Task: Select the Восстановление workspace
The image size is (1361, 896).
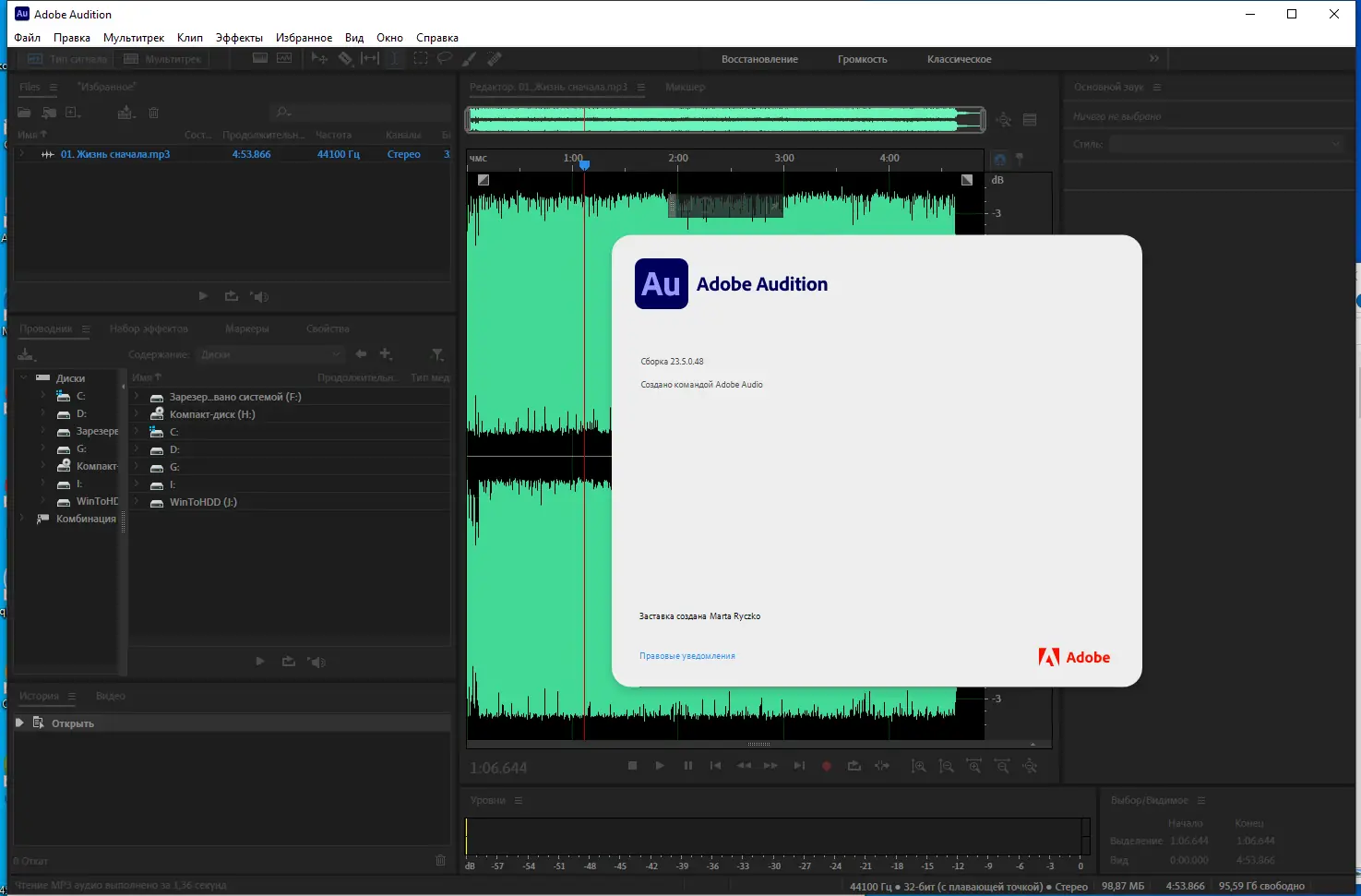Action: point(759,59)
